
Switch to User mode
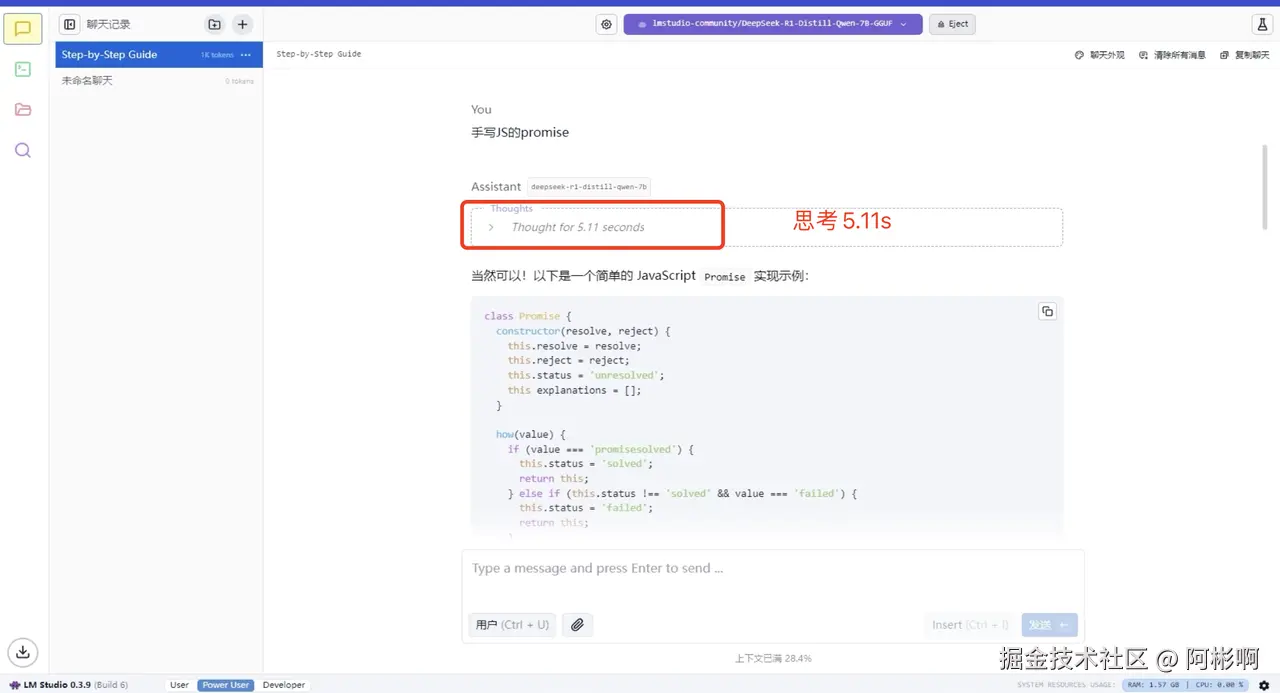[179, 685]
